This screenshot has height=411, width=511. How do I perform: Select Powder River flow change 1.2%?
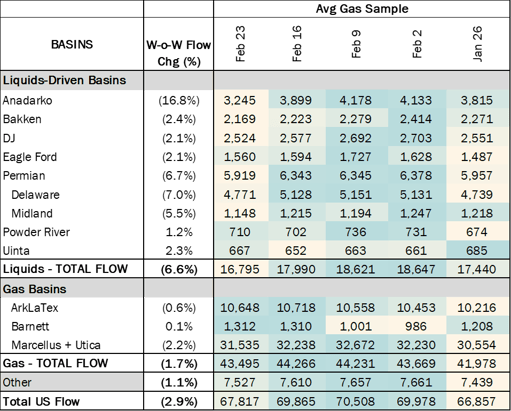tap(179, 232)
